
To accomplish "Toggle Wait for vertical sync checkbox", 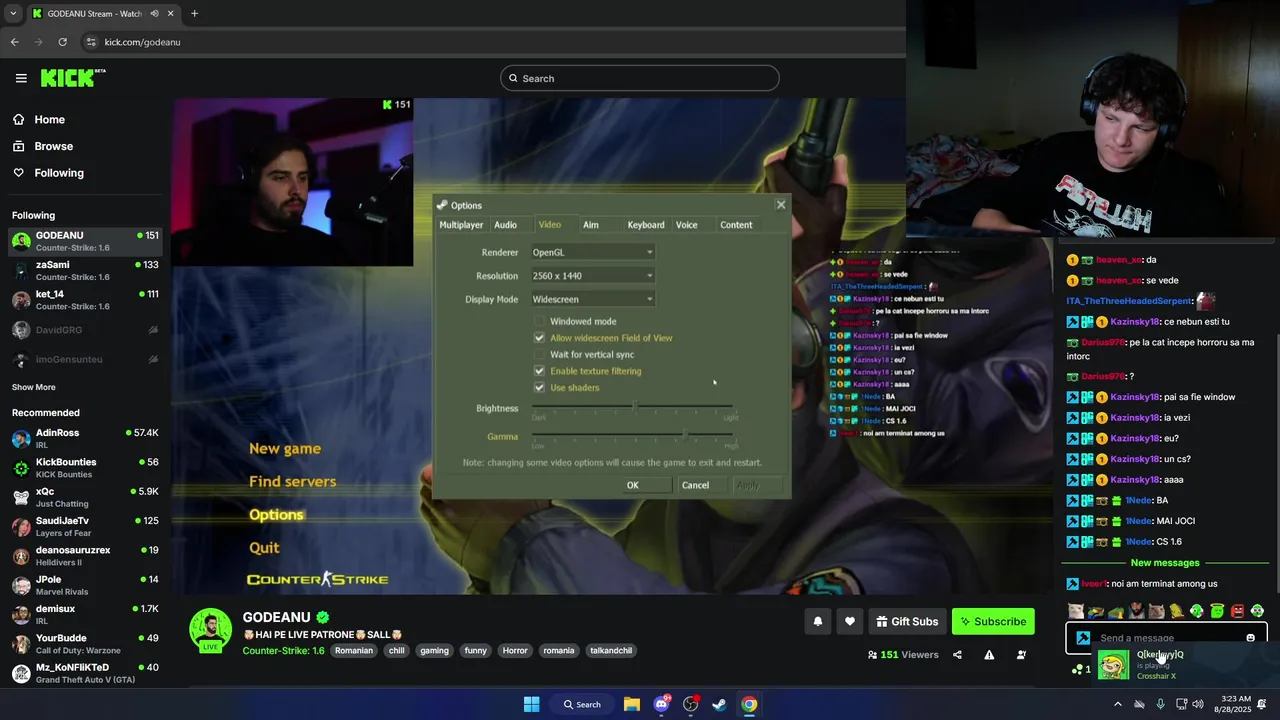I will point(539,354).
